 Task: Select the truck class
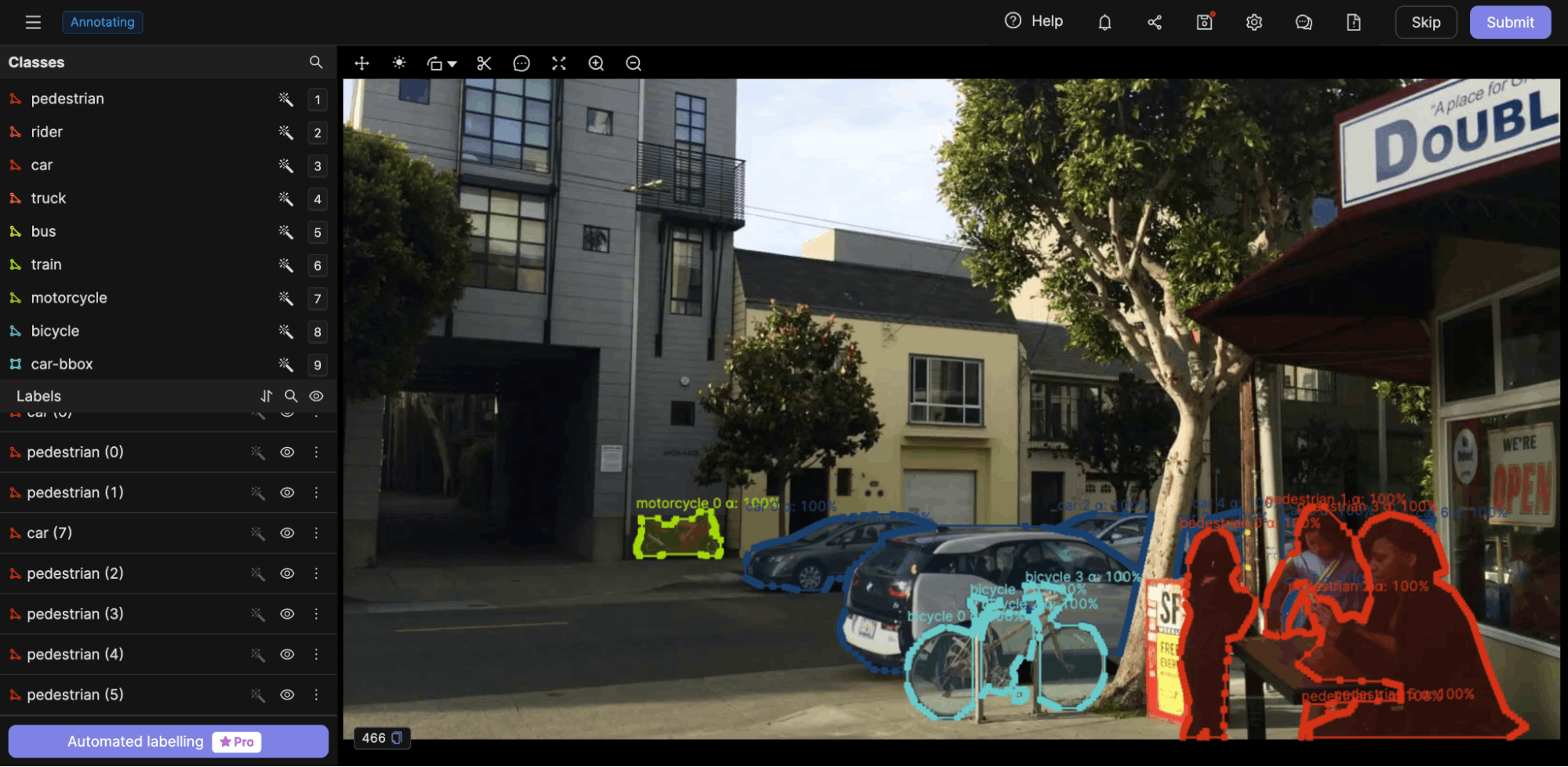tap(49, 198)
